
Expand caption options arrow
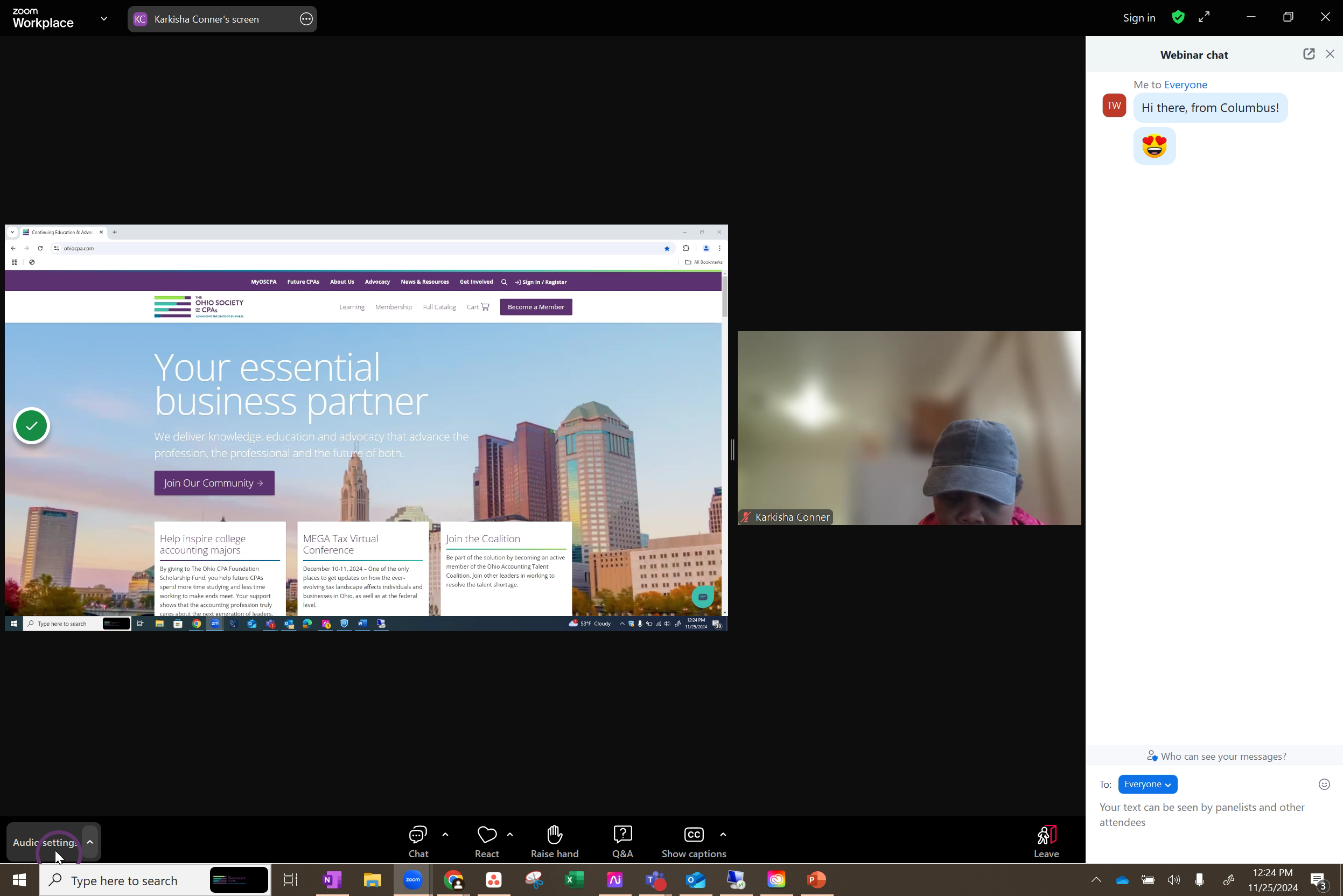click(724, 834)
